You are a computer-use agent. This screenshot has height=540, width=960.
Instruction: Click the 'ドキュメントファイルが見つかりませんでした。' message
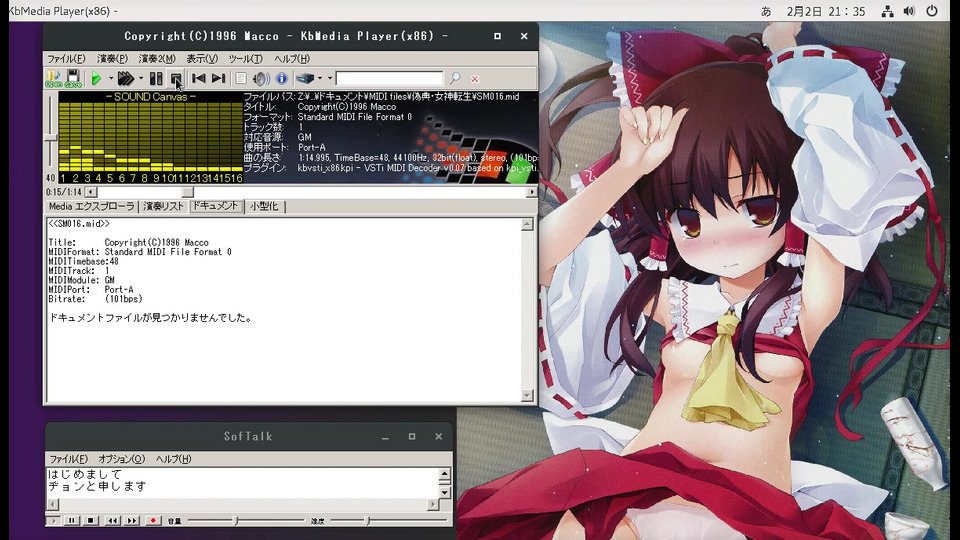(151, 318)
